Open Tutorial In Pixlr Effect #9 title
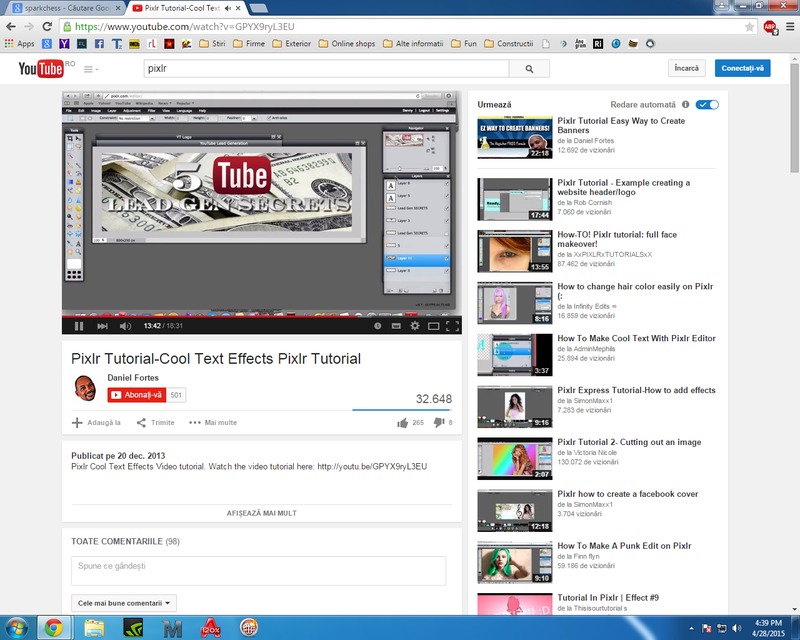The width and height of the screenshot is (800, 640). tap(608, 598)
